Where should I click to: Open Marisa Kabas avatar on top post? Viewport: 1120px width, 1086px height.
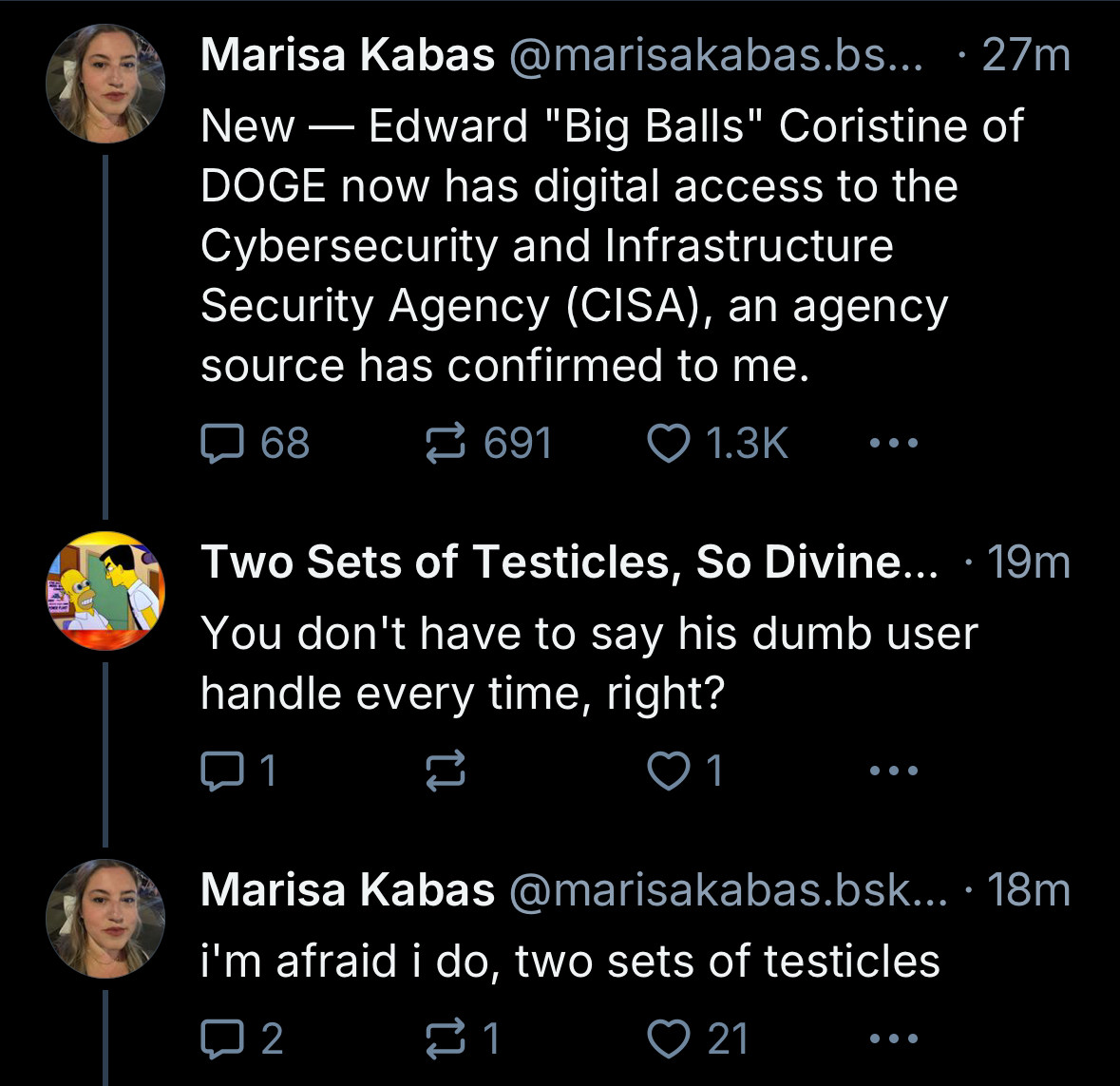coord(105,83)
